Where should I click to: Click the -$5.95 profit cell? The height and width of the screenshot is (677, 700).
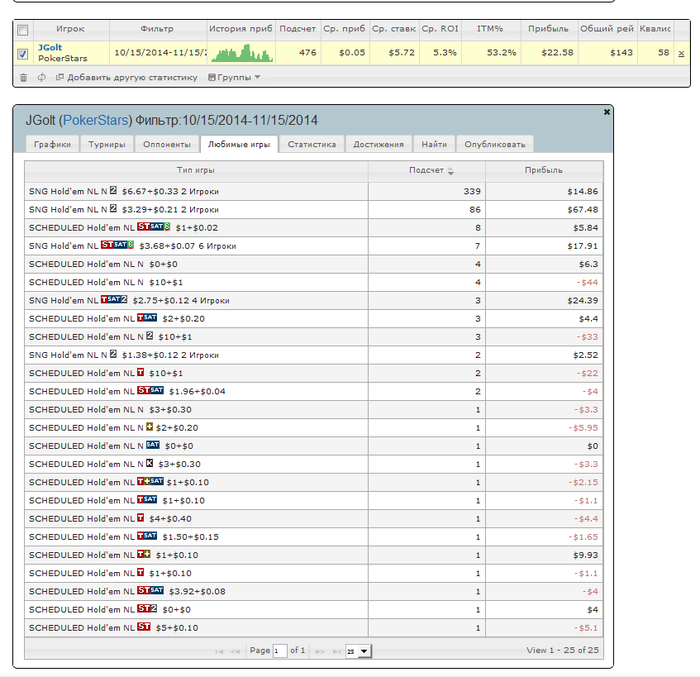(x=544, y=428)
